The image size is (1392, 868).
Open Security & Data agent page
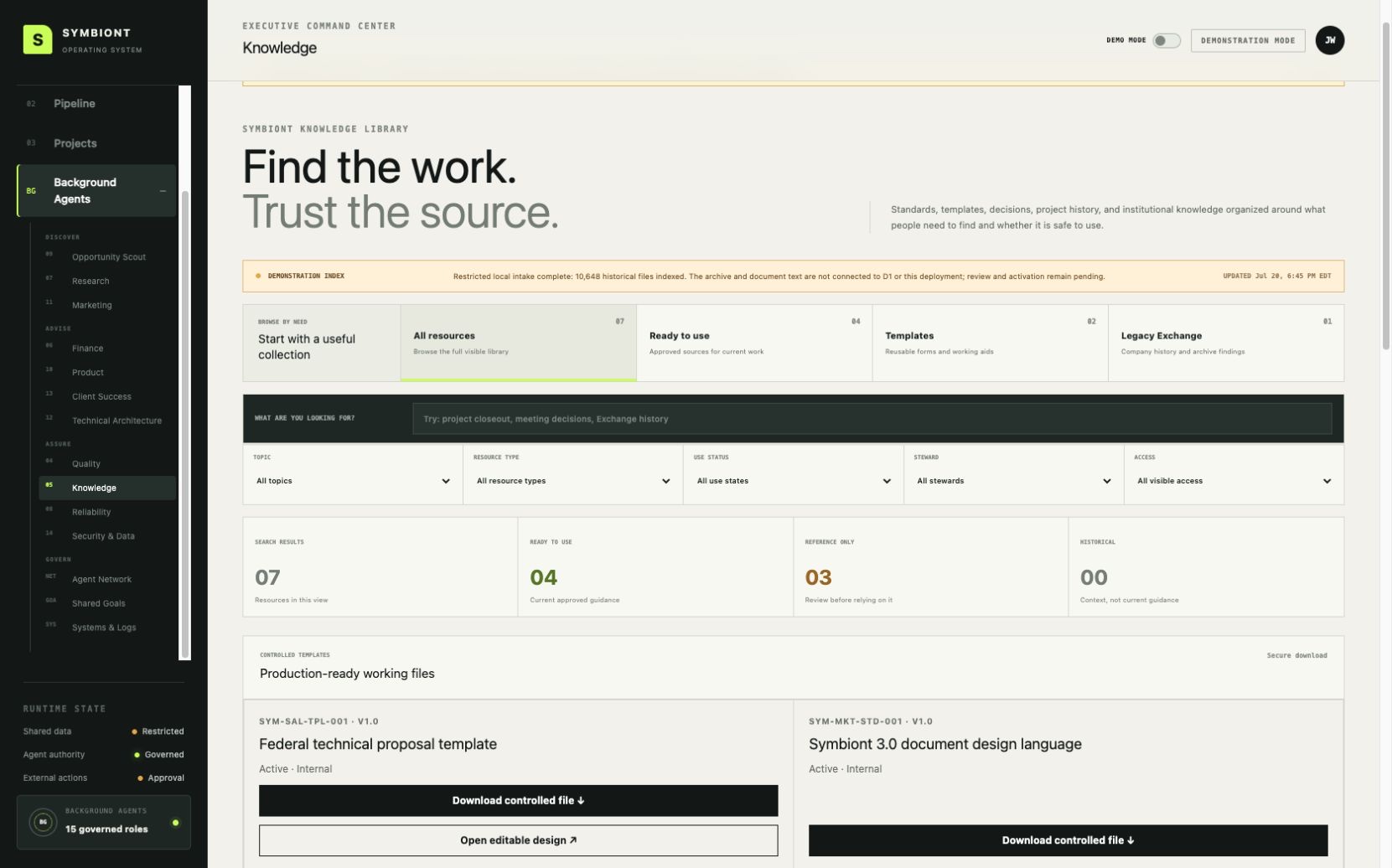[x=107, y=537]
